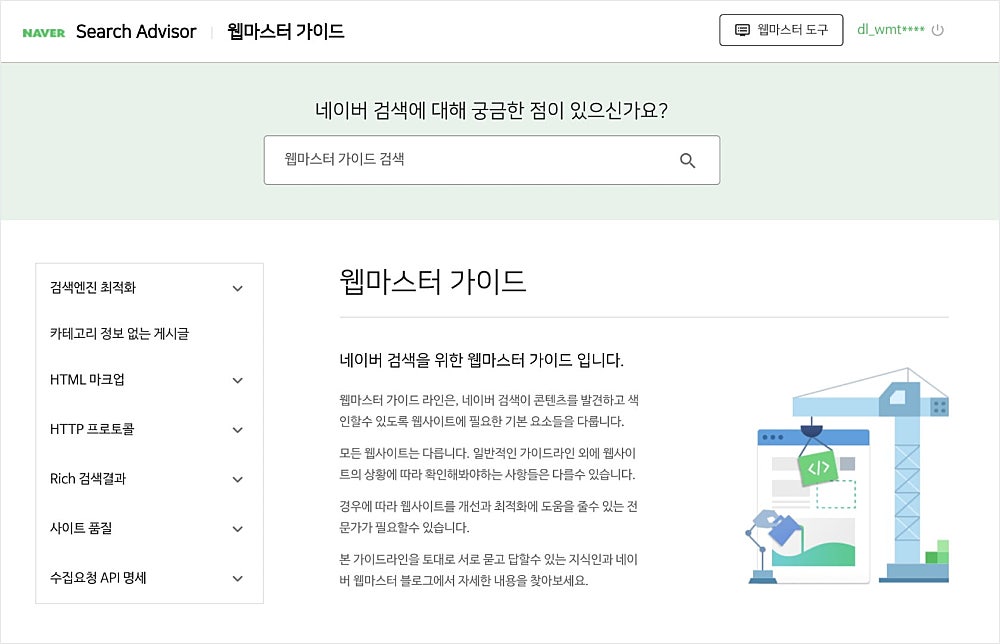
Task: Expand the Rich 검색결과 chevron
Action: tap(237, 479)
